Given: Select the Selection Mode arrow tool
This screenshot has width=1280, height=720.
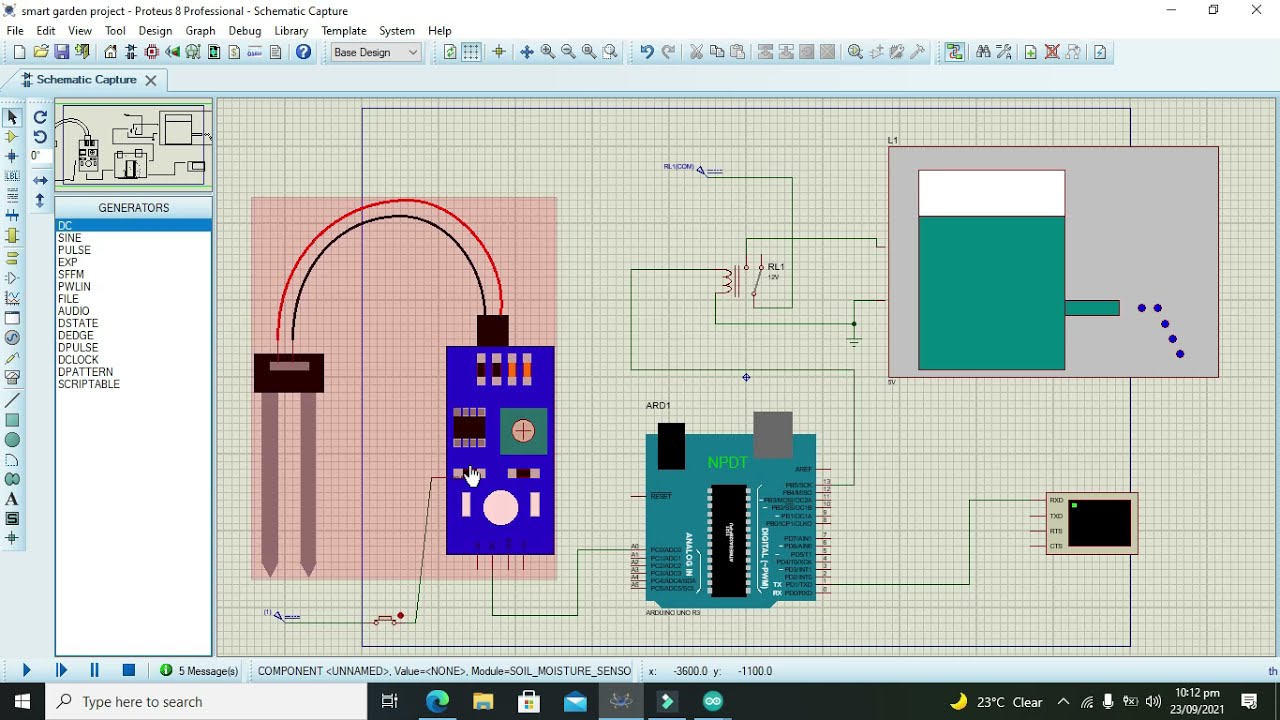Looking at the screenshot, I should click(12, 117).
